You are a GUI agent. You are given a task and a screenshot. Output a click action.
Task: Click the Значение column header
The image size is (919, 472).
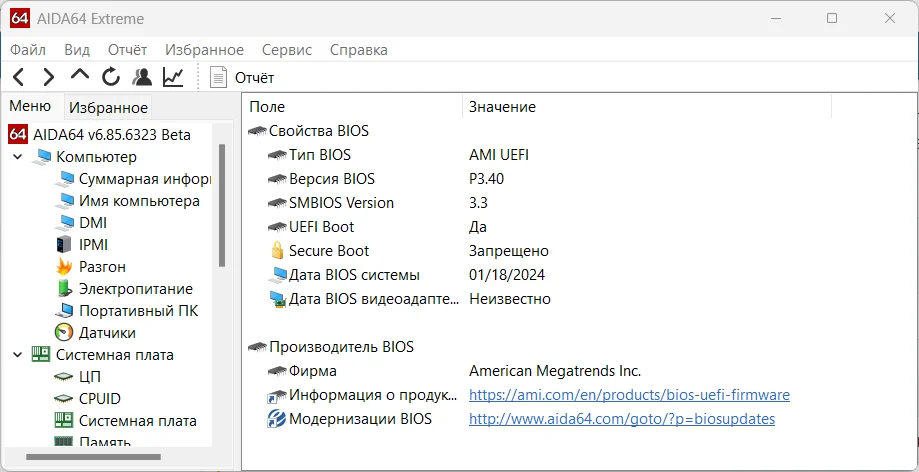(x=646, y=107)
